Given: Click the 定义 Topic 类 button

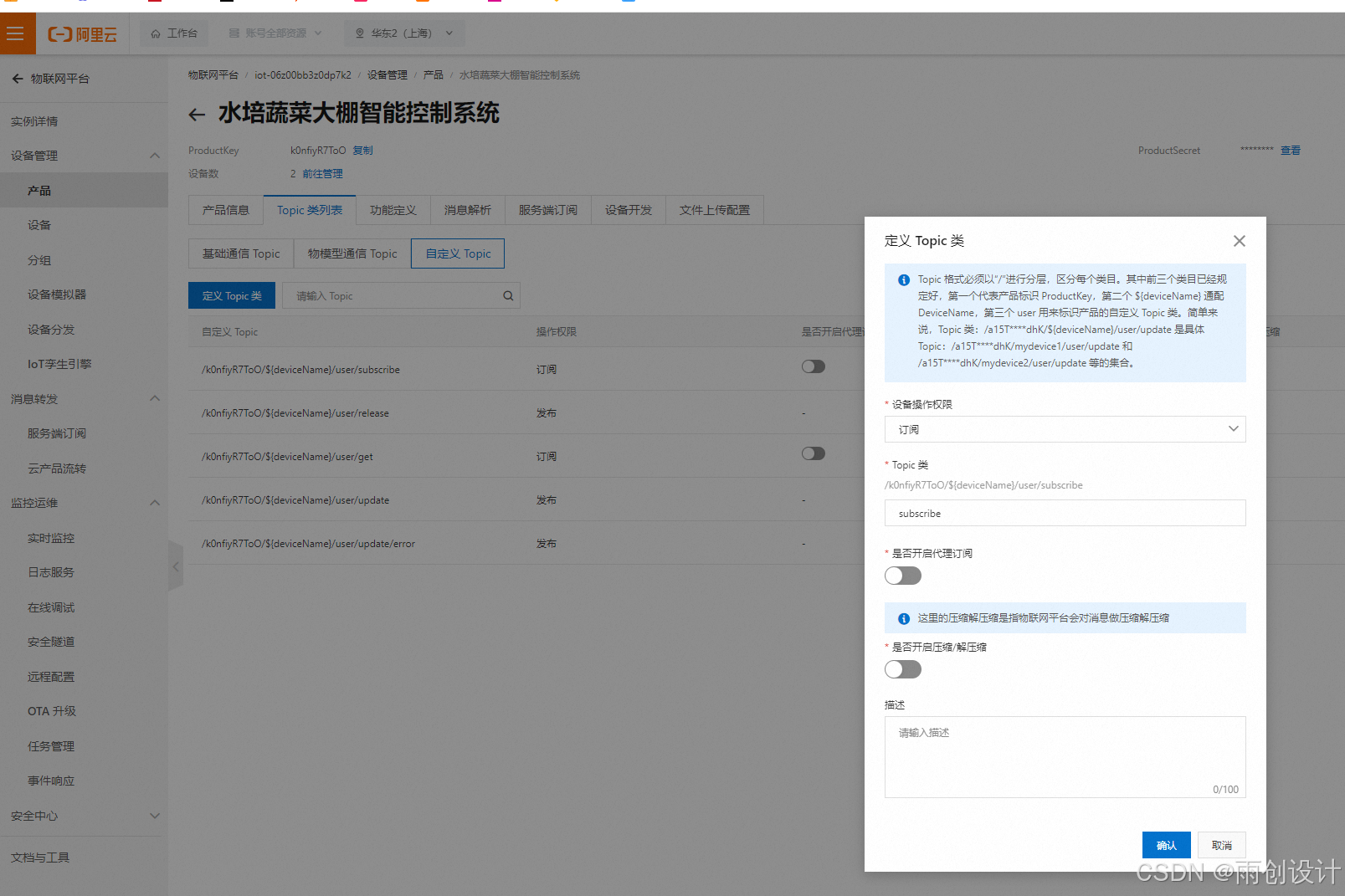Looking at the screenshot, I should [232, 296].
